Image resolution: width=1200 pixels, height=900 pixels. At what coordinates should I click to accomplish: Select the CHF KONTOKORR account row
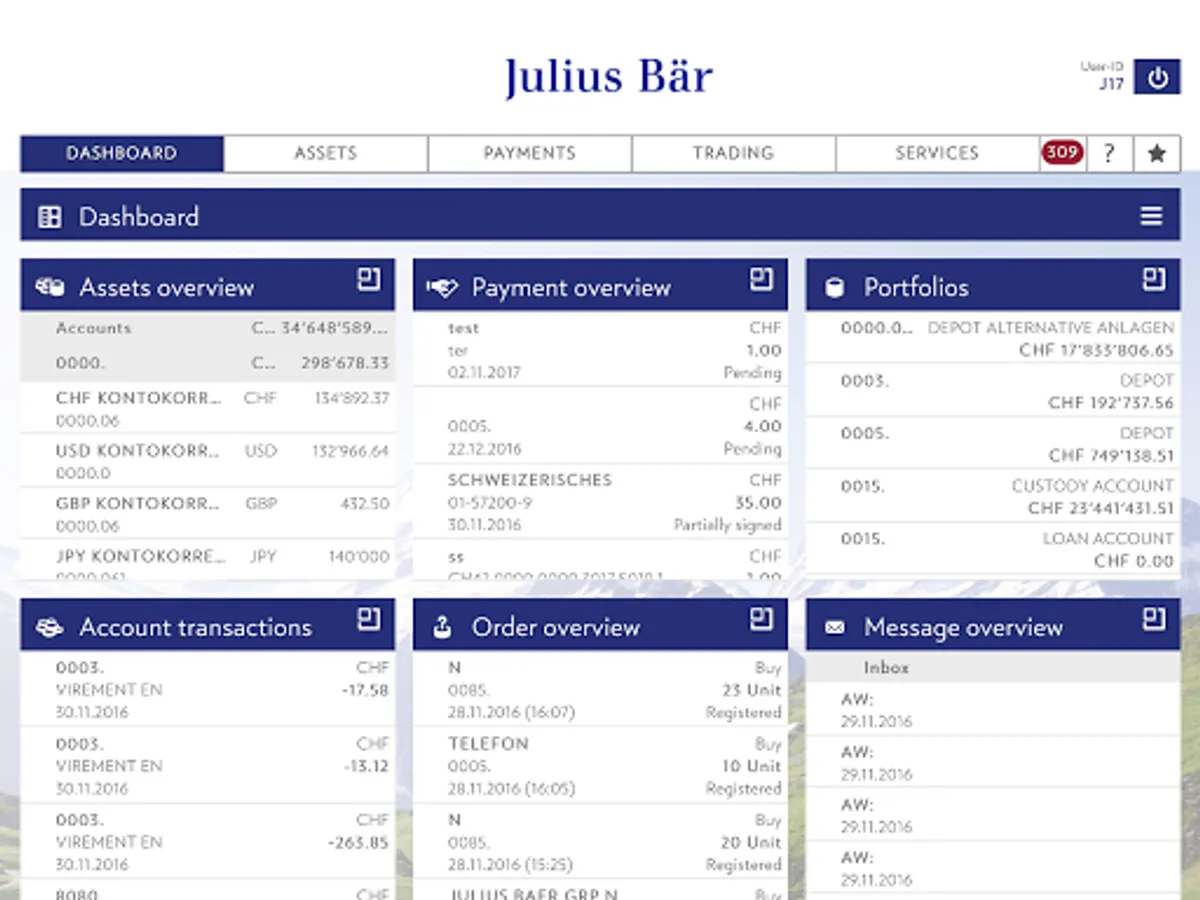coord(208,409)
